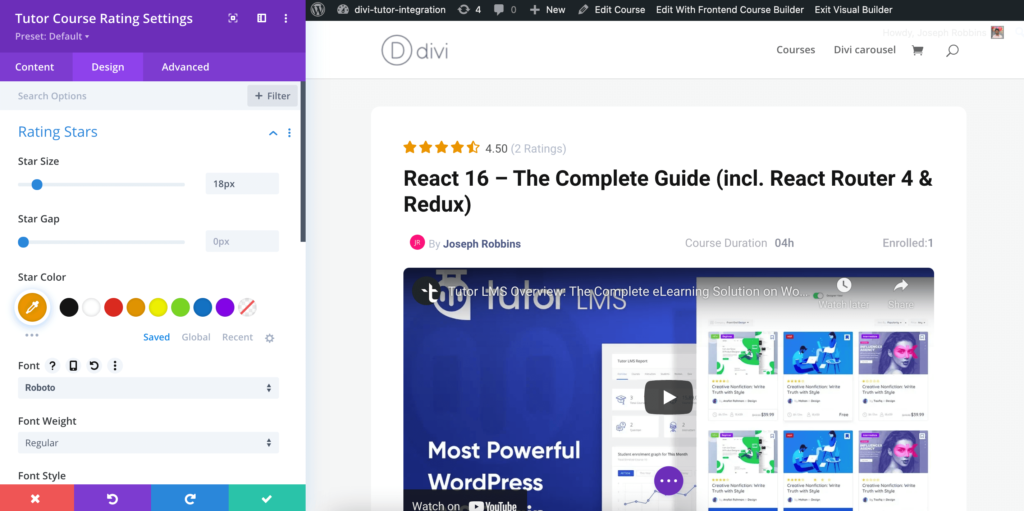The image size is (1024, 511).
Task: Show the Saved color palette
Action: click(156, 337)
